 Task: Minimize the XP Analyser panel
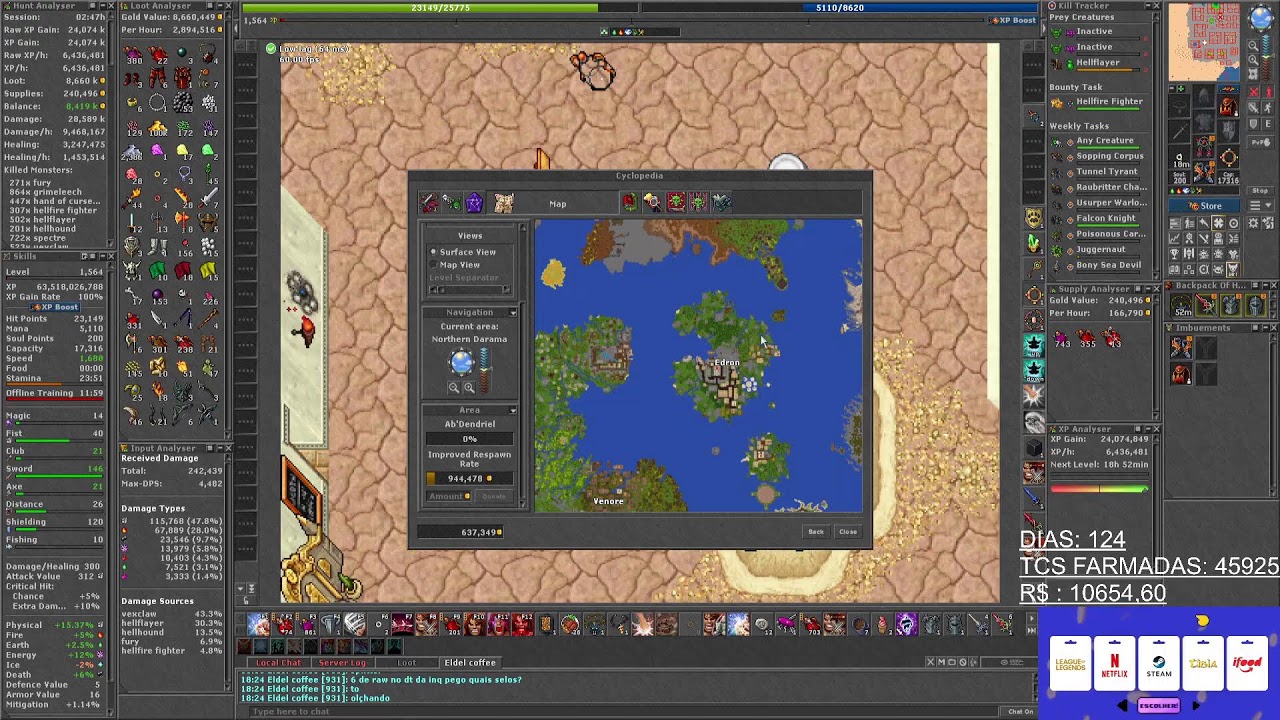pyautogui.click(x=1147, y=429)
